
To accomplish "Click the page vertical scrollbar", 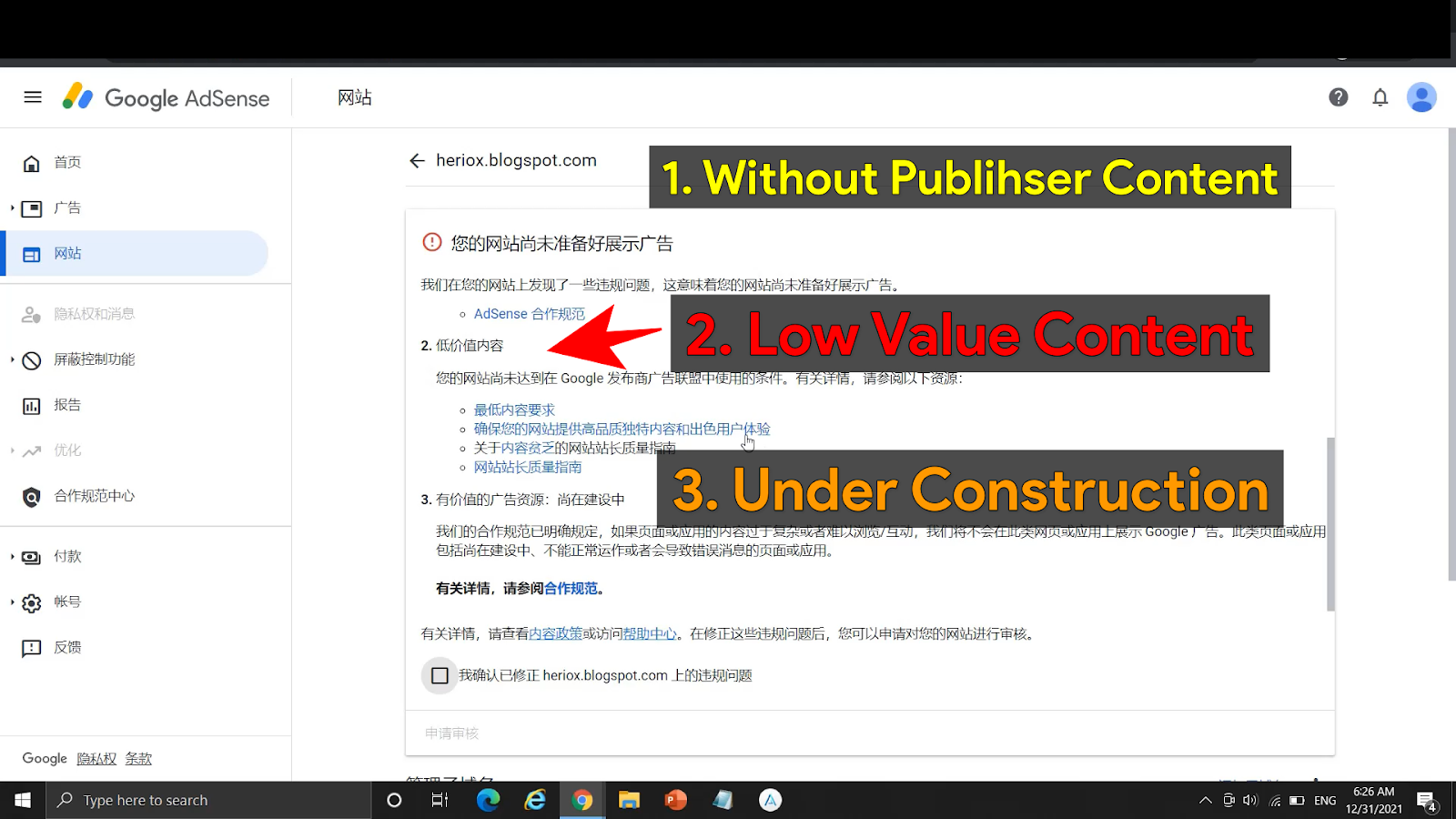I will pyautogui.click(x=1451, y=354).
